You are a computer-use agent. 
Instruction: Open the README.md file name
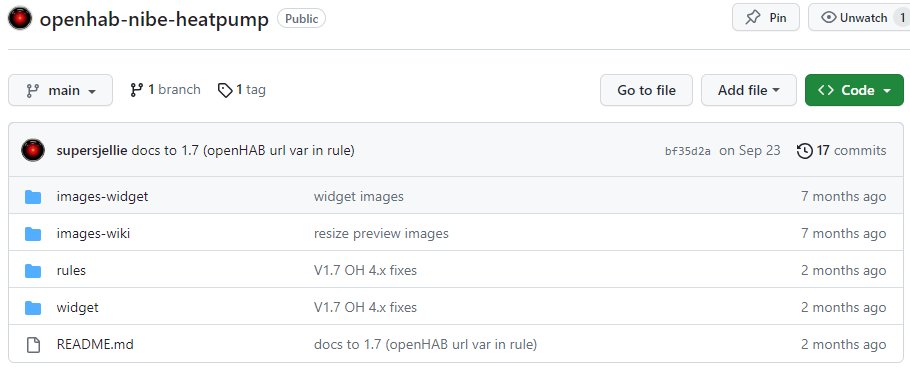pyautogui.click(x=95, y=344)
